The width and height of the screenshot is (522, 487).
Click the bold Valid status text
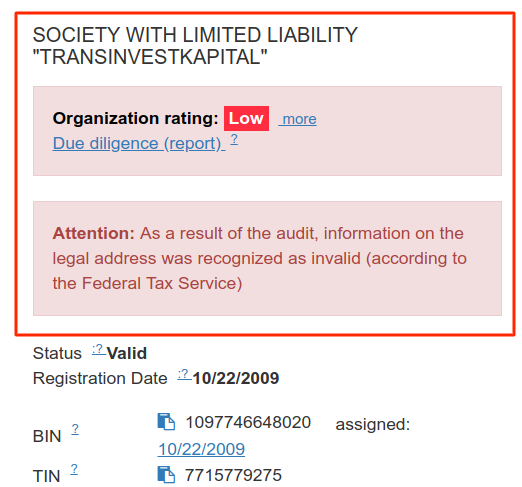point(127,353)
